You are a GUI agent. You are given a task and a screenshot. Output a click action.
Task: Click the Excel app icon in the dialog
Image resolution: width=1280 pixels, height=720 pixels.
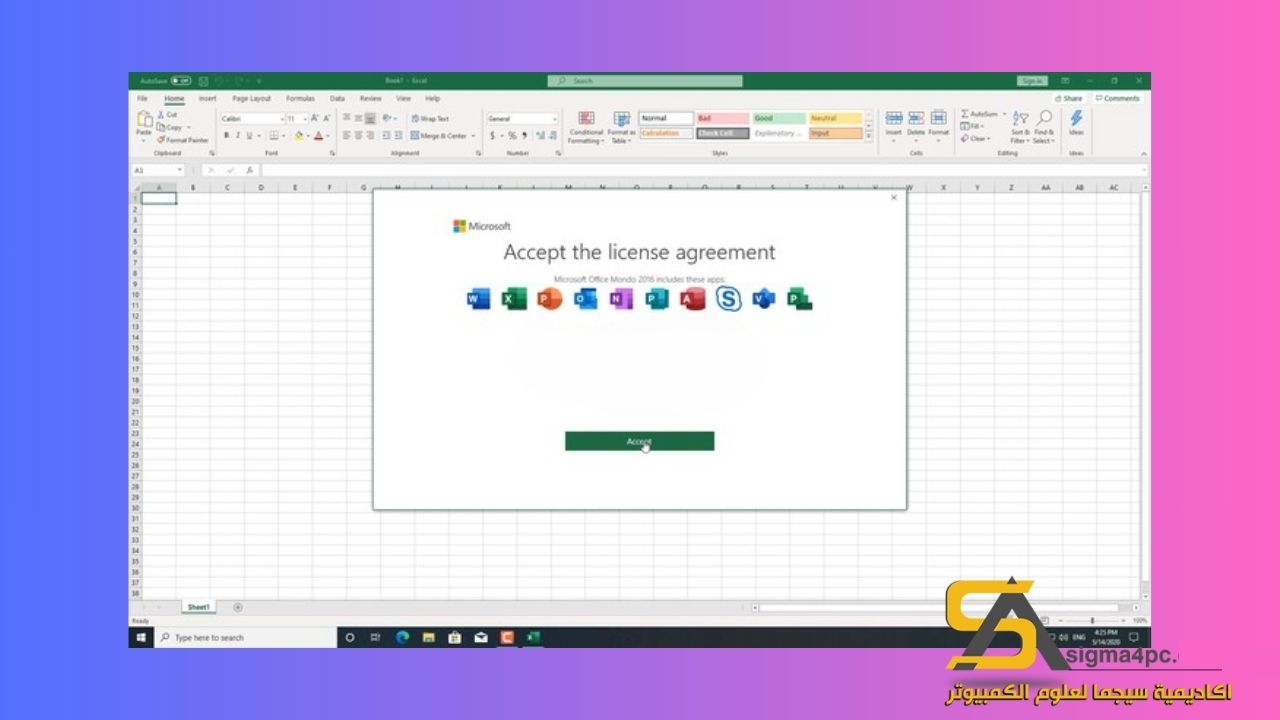[514, 298]
